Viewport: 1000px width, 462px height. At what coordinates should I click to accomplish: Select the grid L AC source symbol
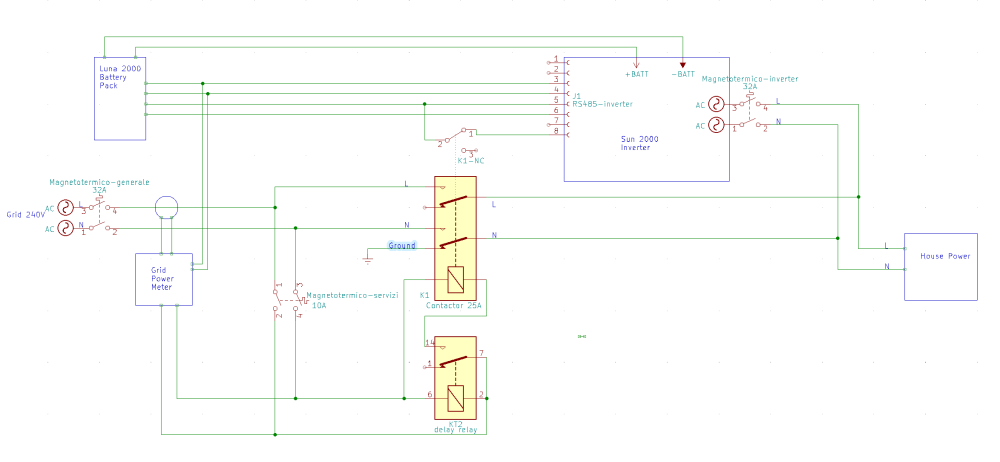[x=66, y=207]
